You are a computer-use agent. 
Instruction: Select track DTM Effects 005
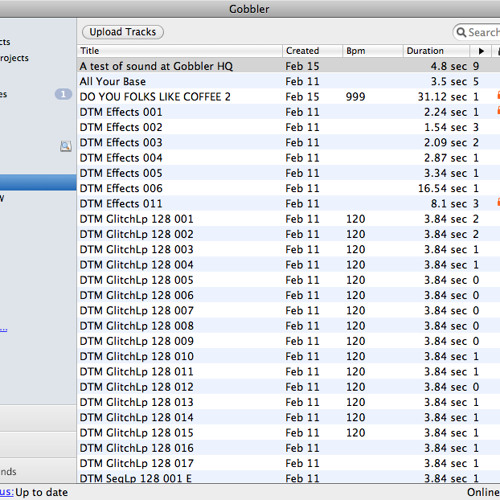point(288,173)
